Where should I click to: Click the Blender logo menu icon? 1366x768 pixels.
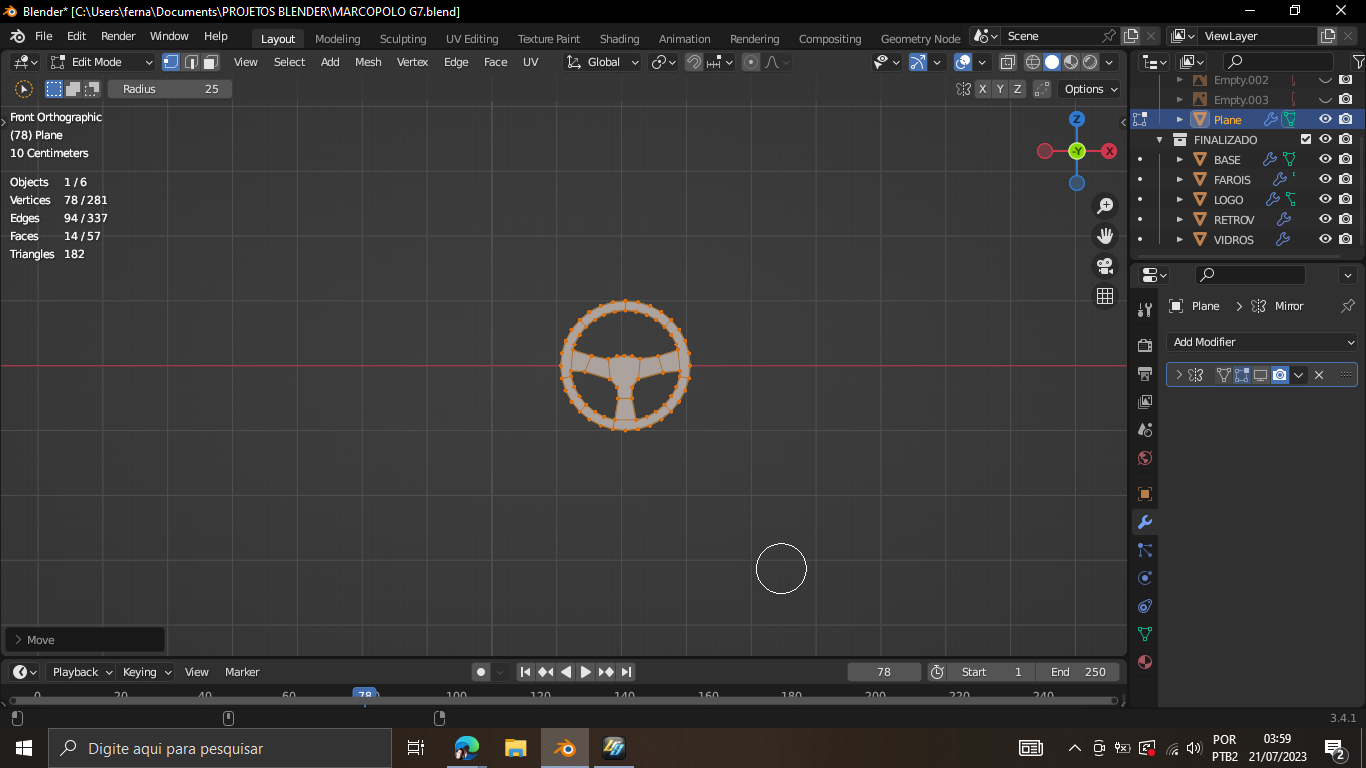tap(17, 36)
